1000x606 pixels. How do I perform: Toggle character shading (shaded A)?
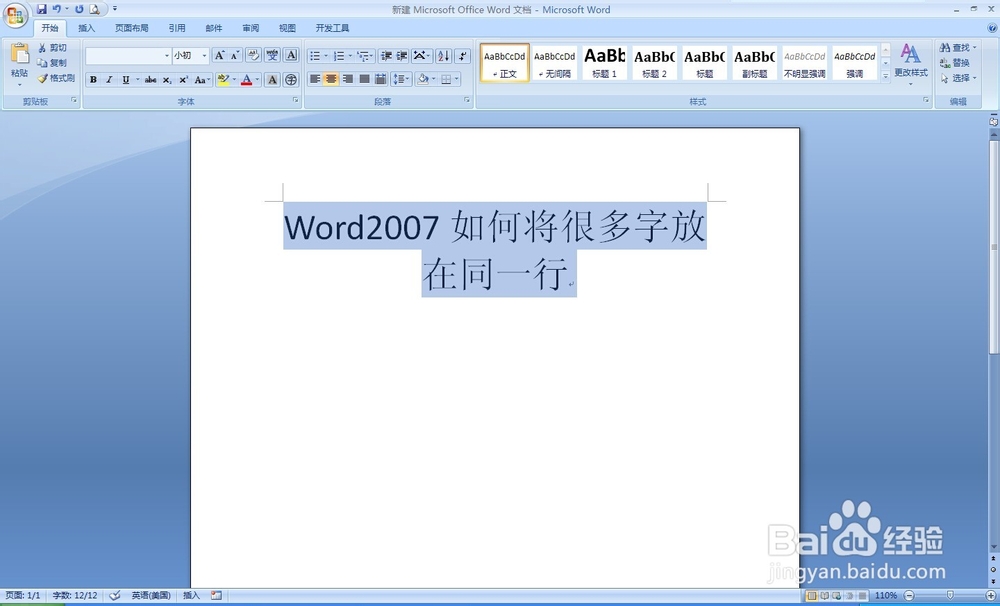coord(272,80)
